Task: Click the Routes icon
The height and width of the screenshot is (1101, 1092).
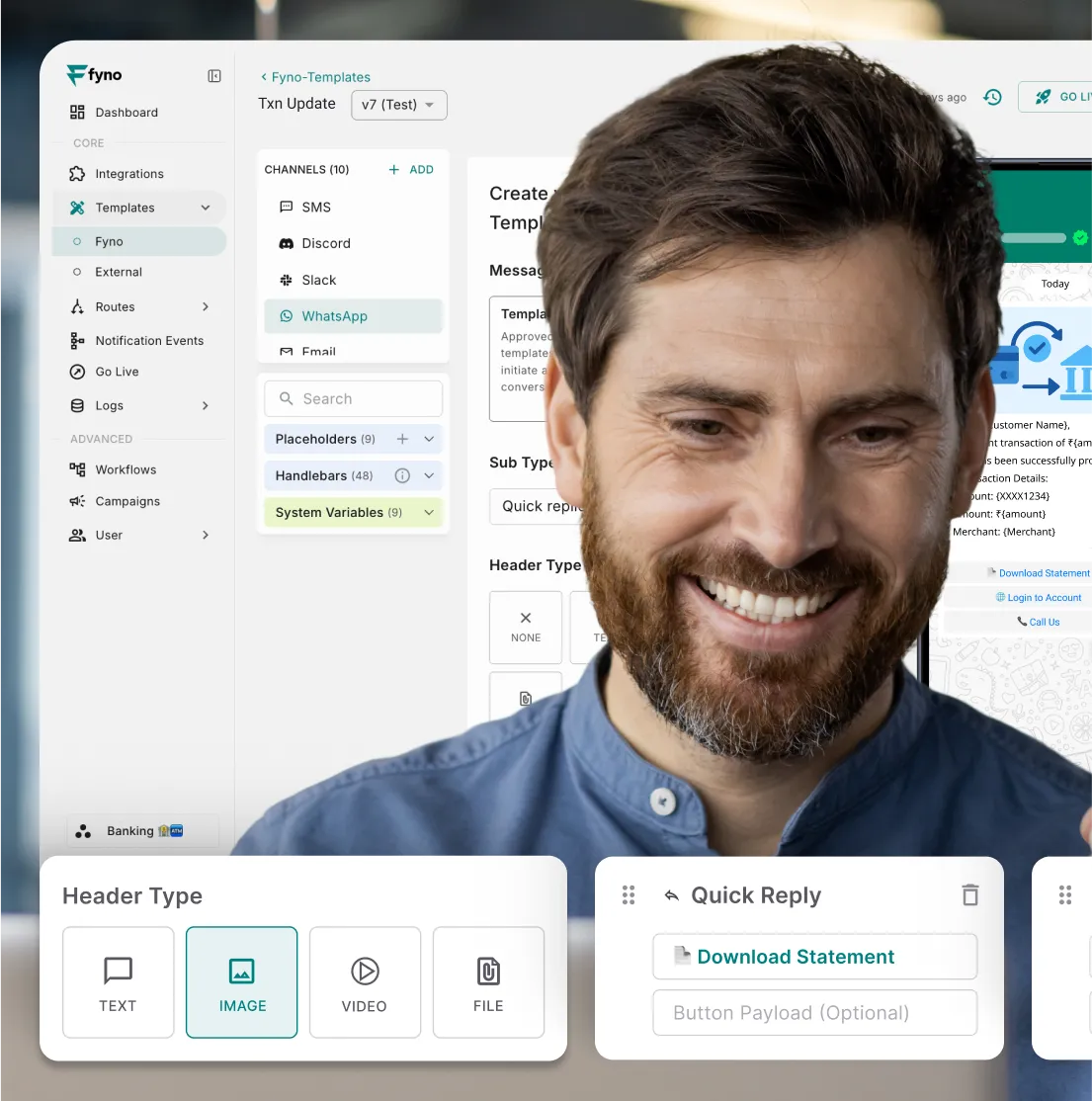Action: coord(77,306)
